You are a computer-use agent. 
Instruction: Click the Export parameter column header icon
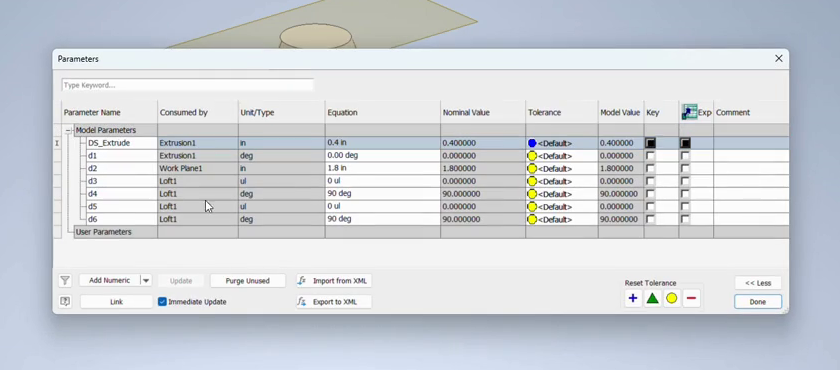689,112
